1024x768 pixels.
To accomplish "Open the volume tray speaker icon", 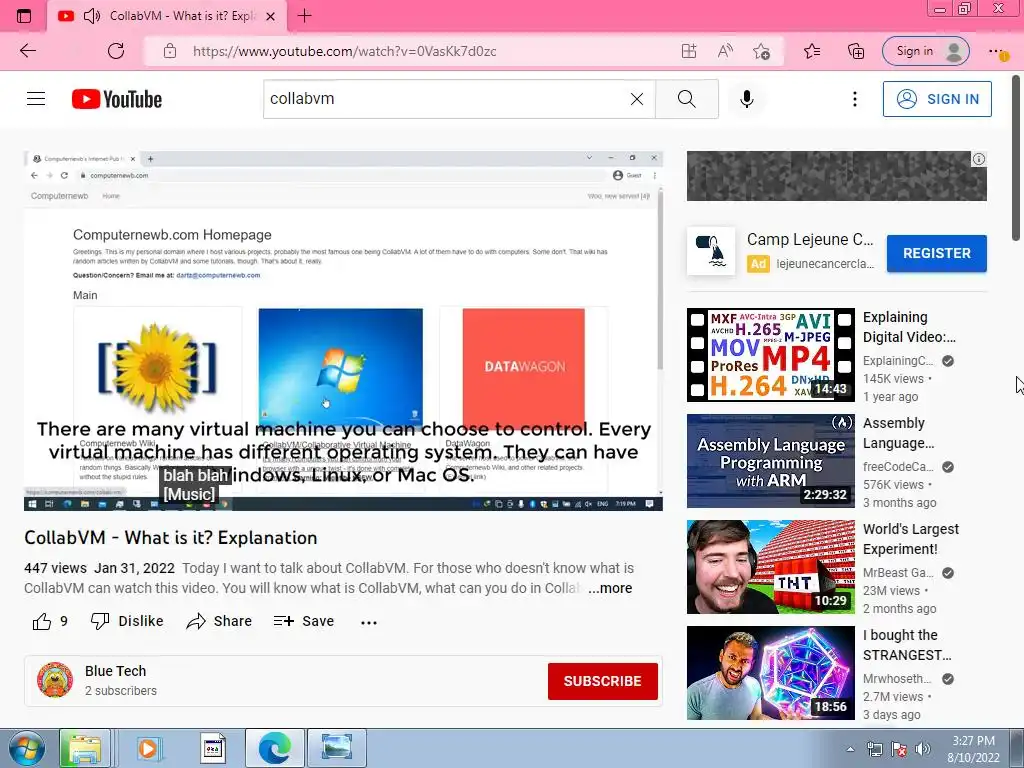I will point(923,749).
